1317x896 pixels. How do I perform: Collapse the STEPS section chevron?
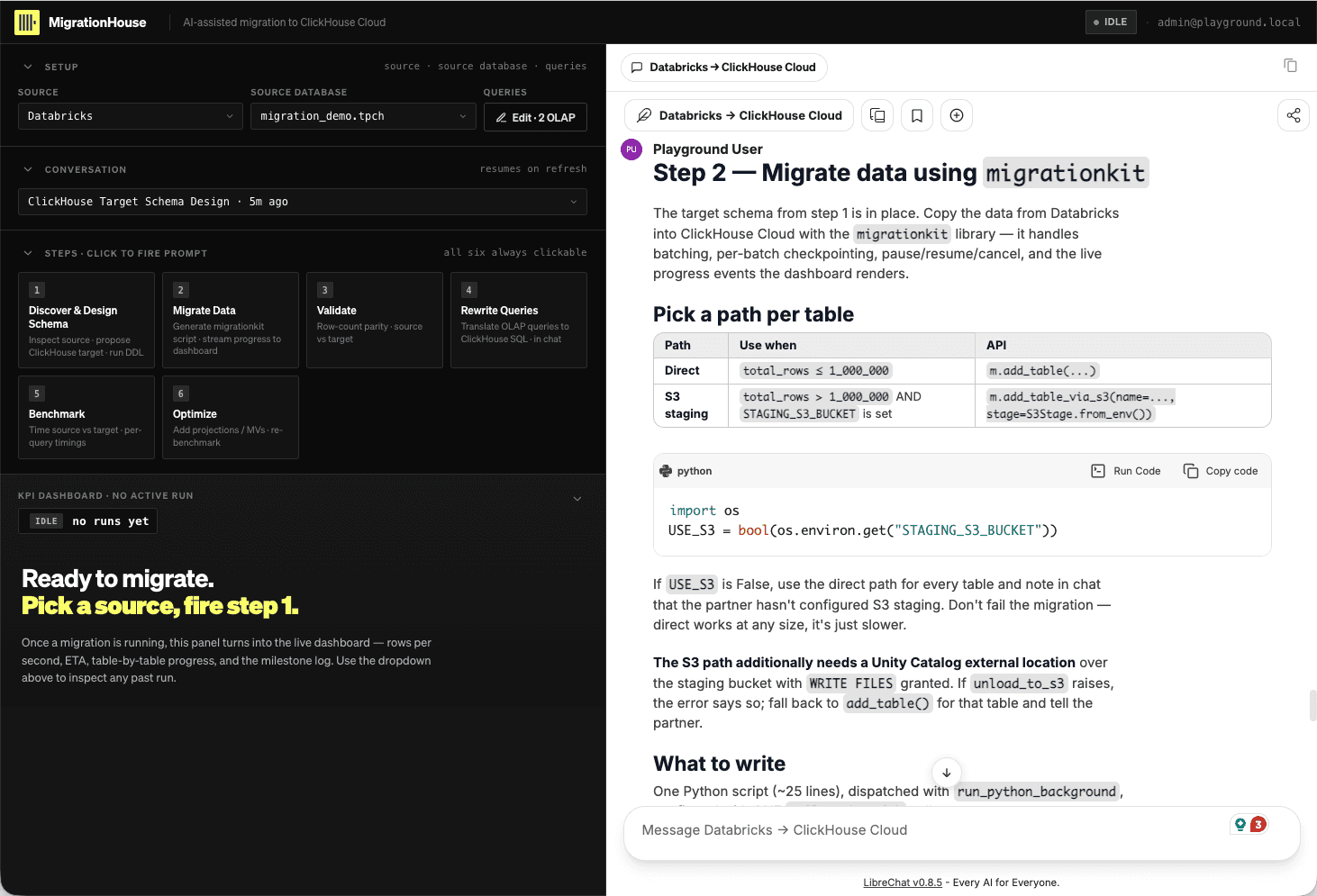28,253
